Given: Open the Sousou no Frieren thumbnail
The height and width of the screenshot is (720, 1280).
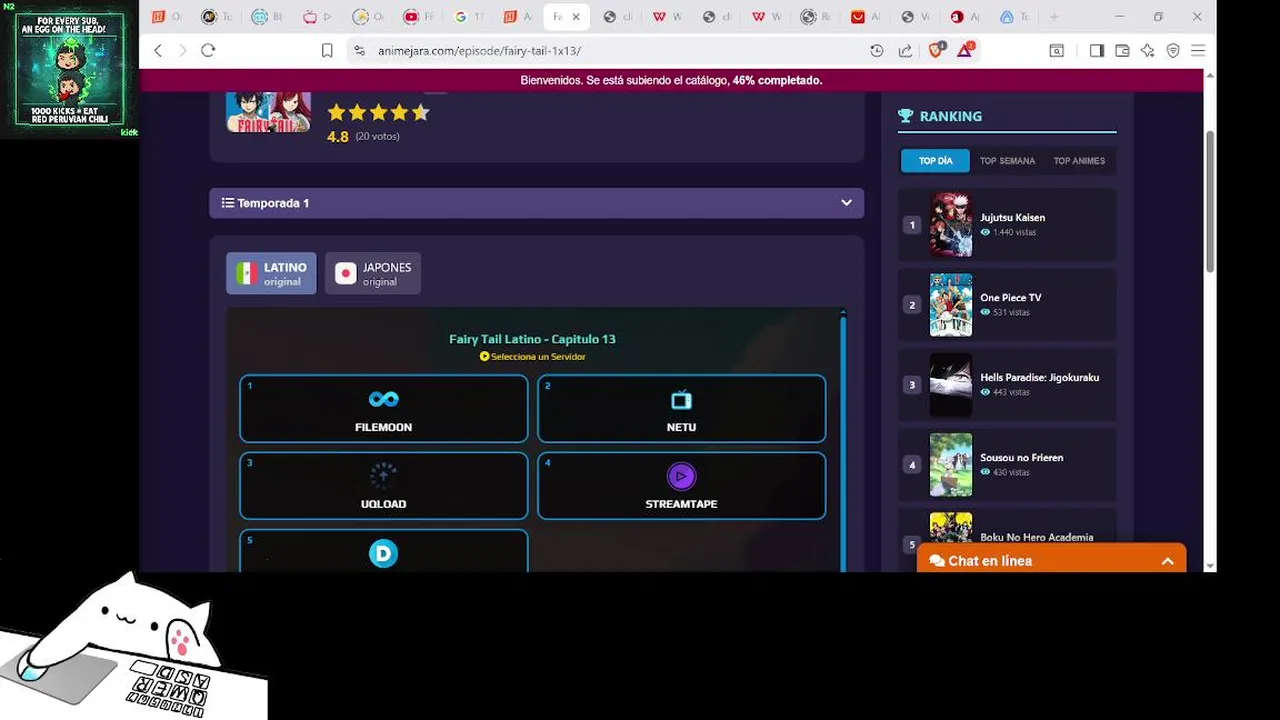Looking at the screenshot, I should (951, 465).
